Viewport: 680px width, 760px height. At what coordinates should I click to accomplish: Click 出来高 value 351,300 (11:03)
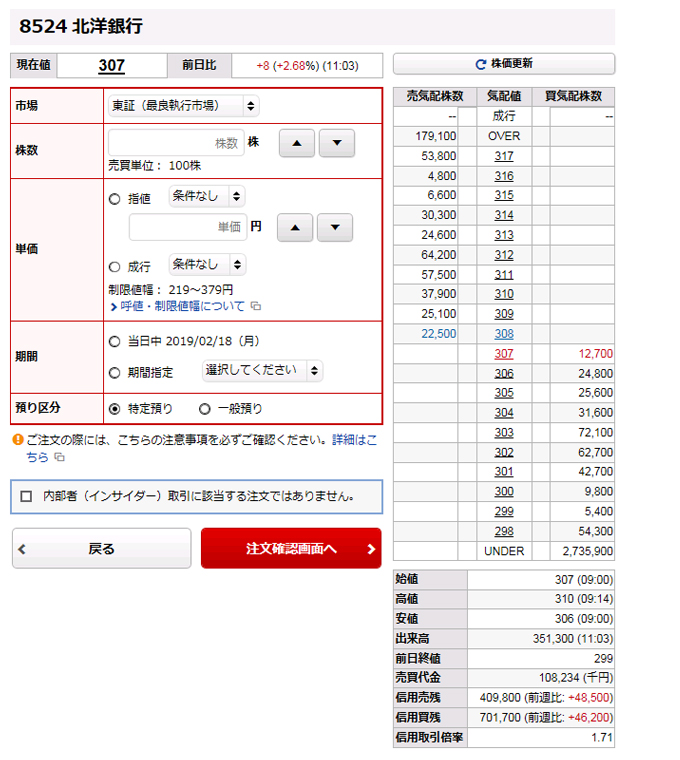[573, 639]
